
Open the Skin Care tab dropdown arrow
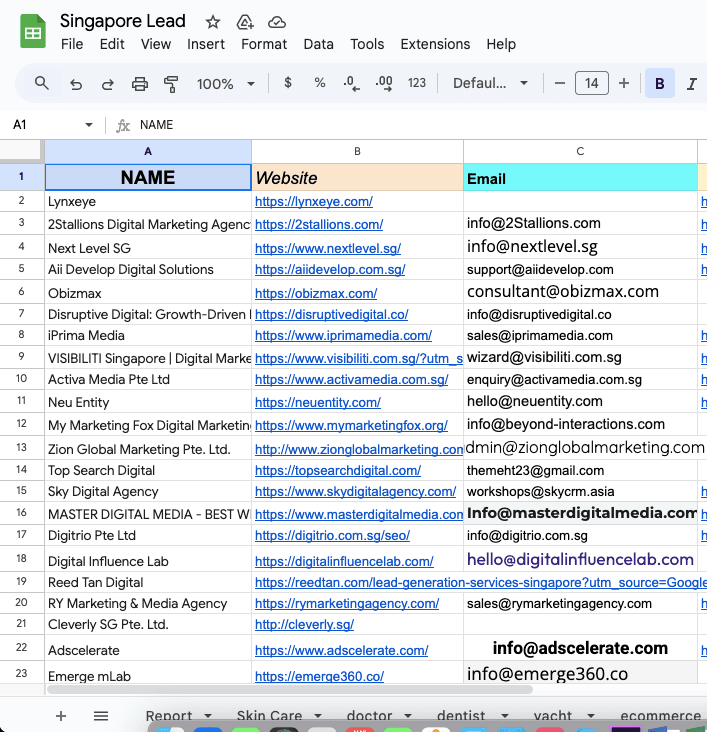click(318, 716)
